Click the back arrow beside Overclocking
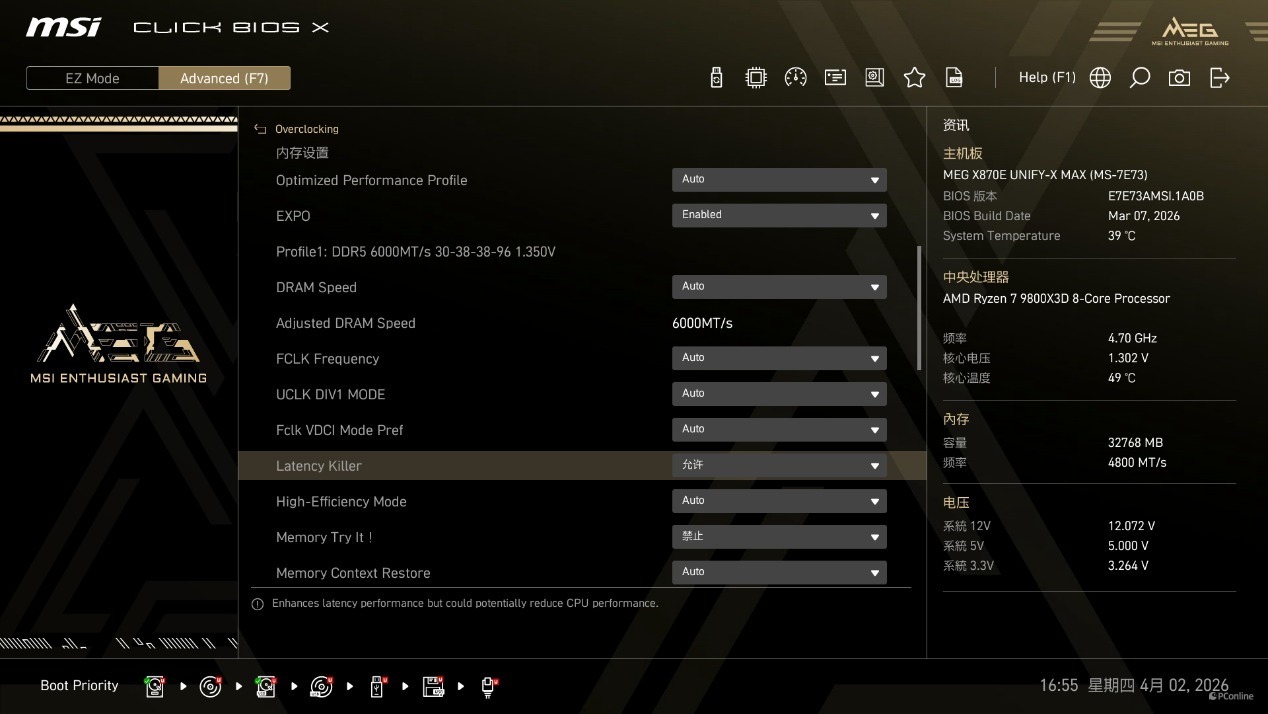This screenshot has width=1268, height=714. [260, 129]
